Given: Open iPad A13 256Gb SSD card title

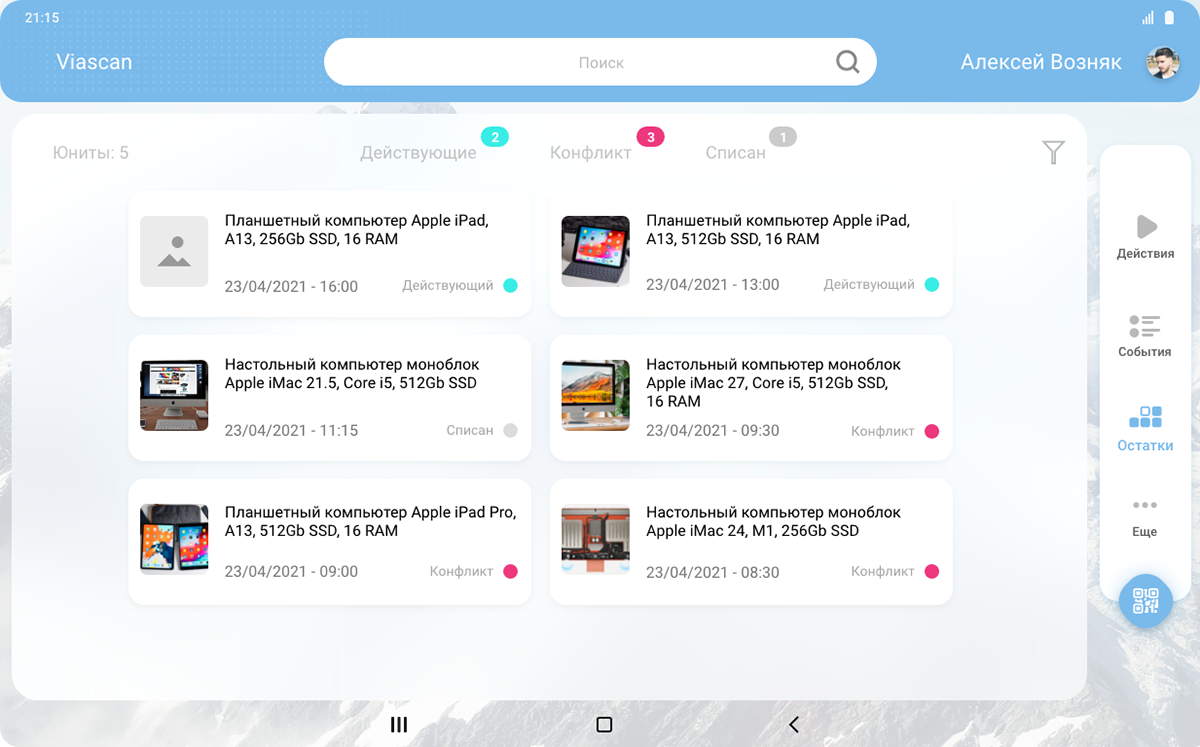Looking at the screenshot, I should click(357, 230).
